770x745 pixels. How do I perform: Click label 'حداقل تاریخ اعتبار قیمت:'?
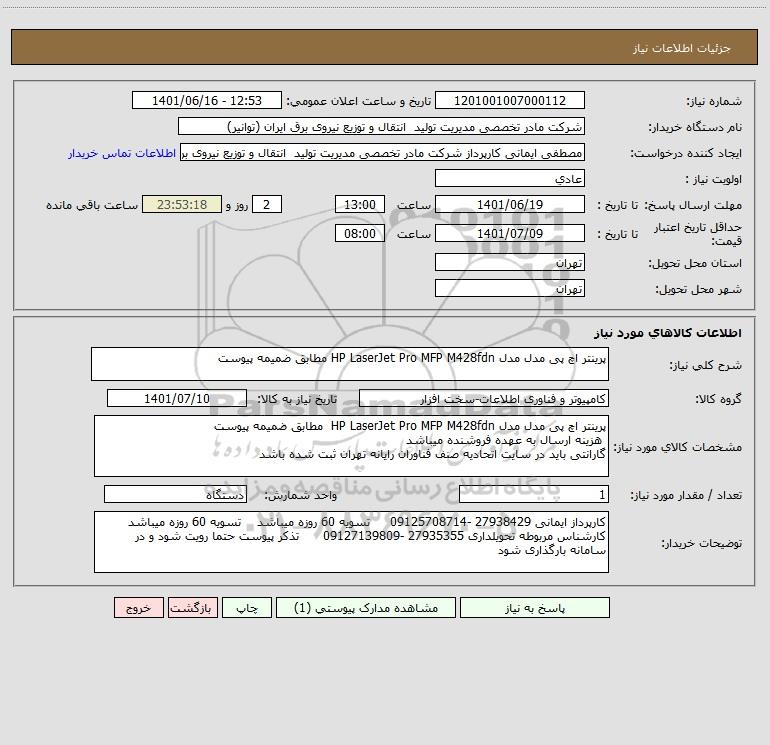(x=698, y=234)
